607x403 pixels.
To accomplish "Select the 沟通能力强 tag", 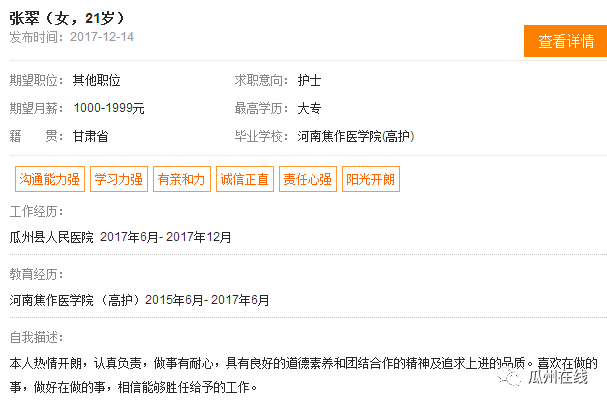I will tap(50, 179).
